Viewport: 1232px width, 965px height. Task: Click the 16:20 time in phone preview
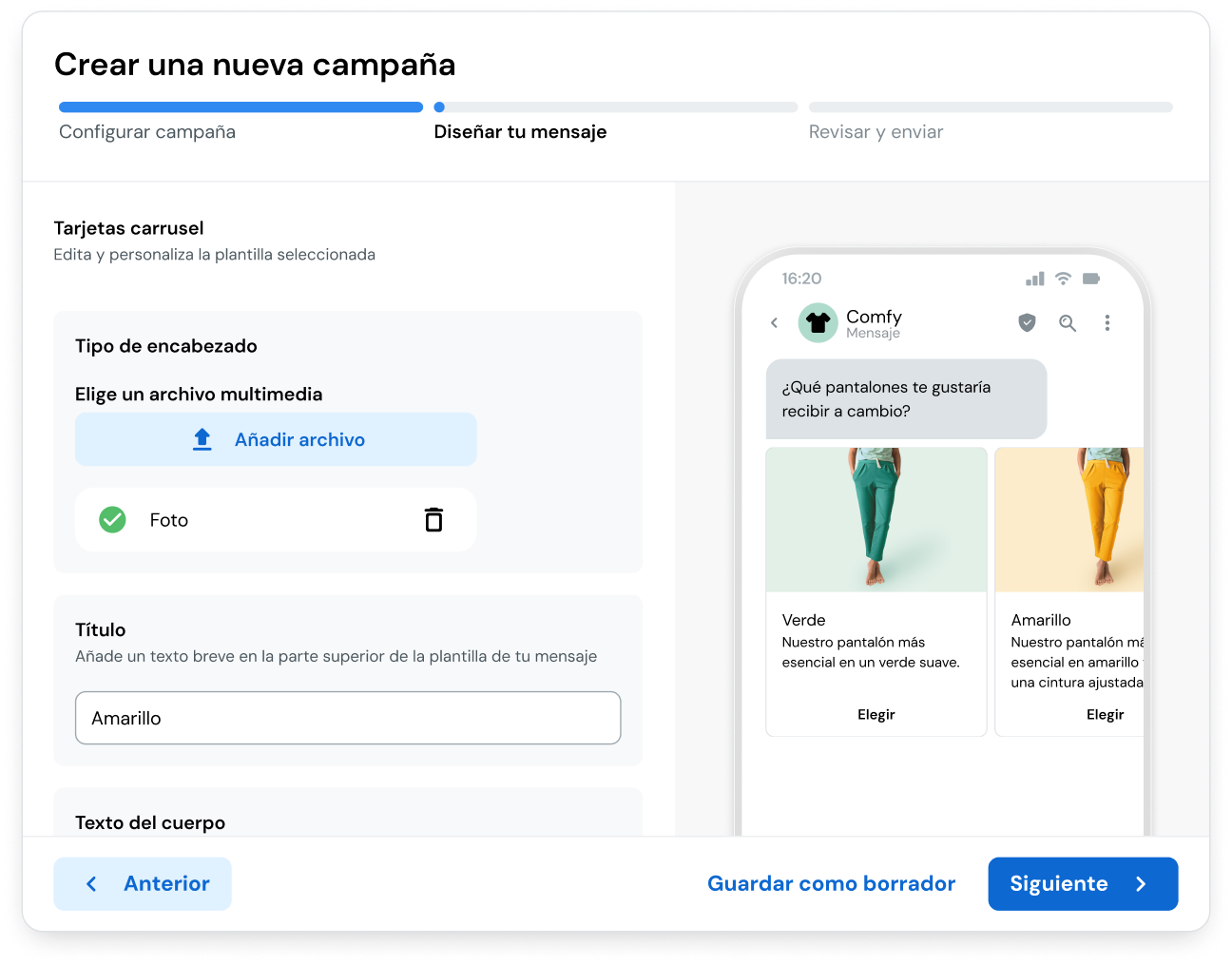pos(801,279)
